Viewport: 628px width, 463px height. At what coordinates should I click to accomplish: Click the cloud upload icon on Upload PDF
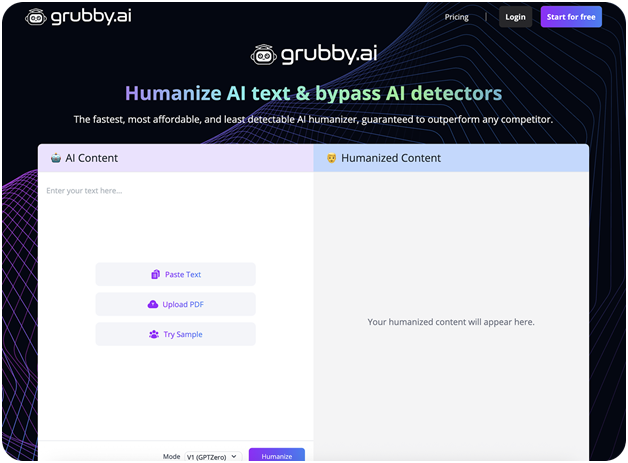point(152,304)
